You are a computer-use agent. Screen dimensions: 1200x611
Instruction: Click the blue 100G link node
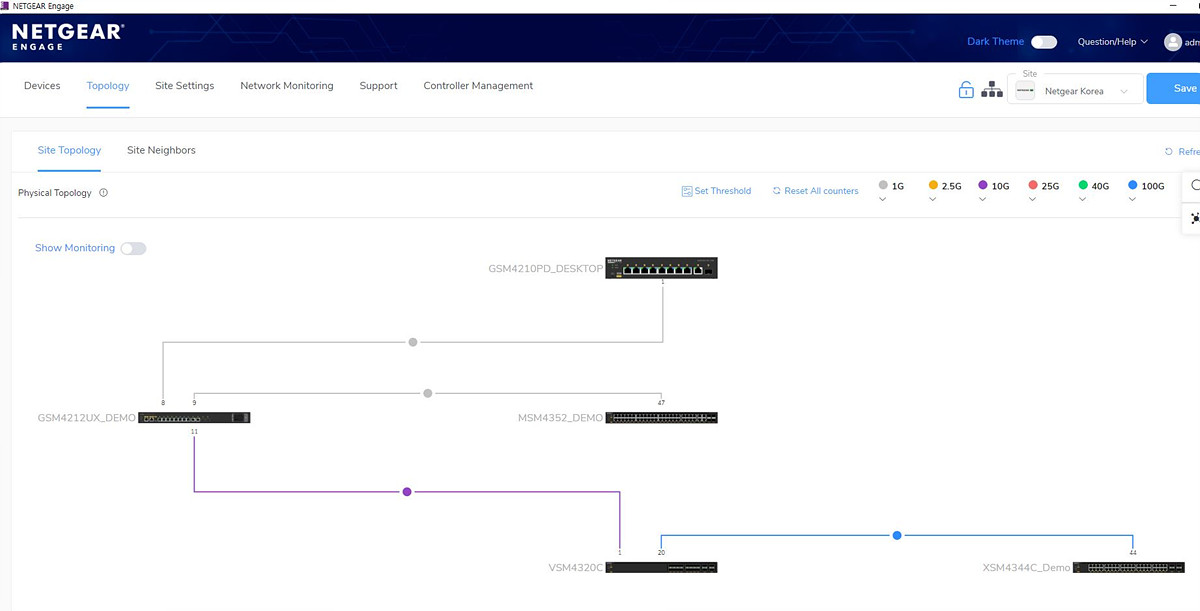pyautogui.click(x=897, y=536)
